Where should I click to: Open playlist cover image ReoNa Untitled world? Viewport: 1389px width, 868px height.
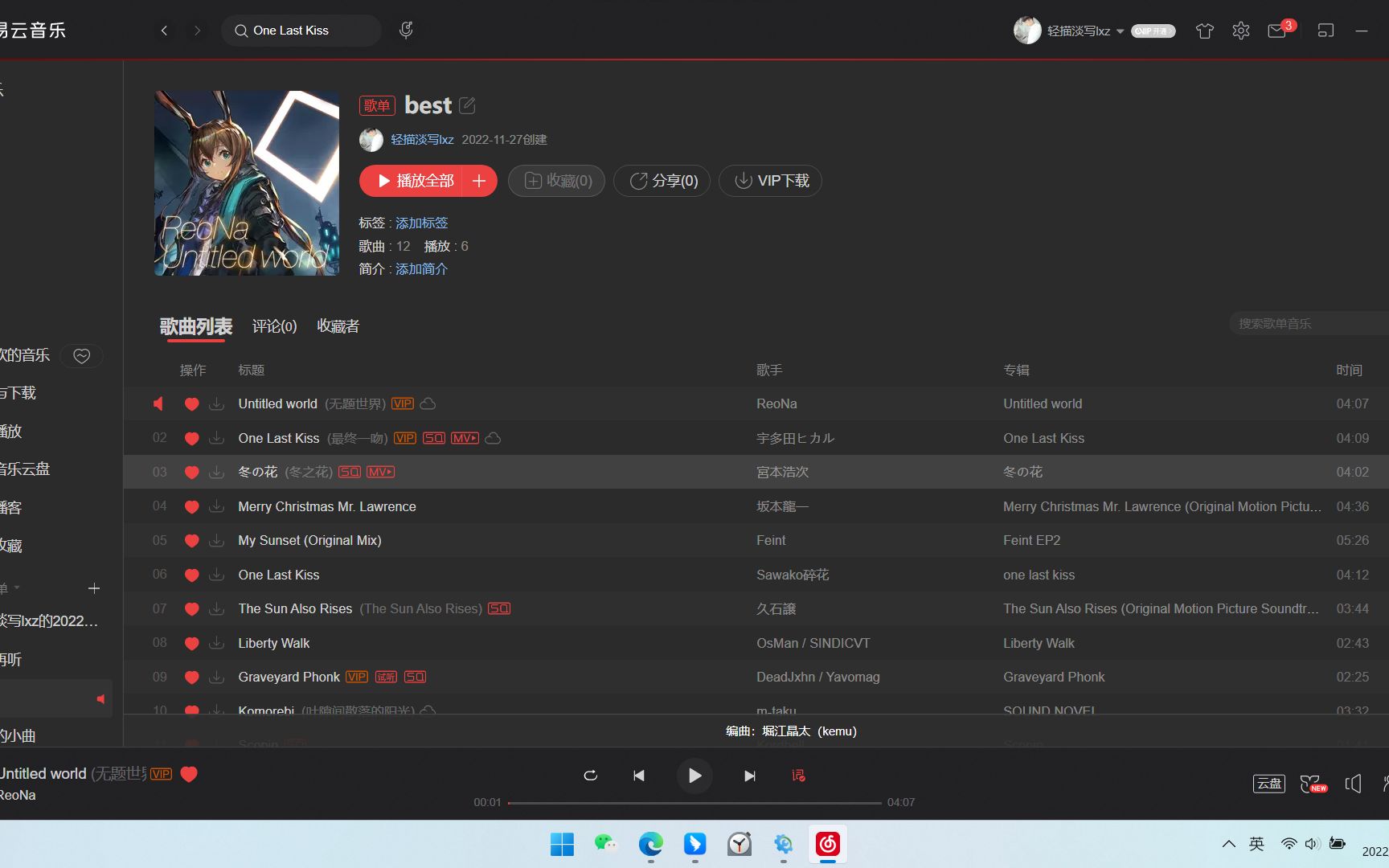tap(247, 183)
